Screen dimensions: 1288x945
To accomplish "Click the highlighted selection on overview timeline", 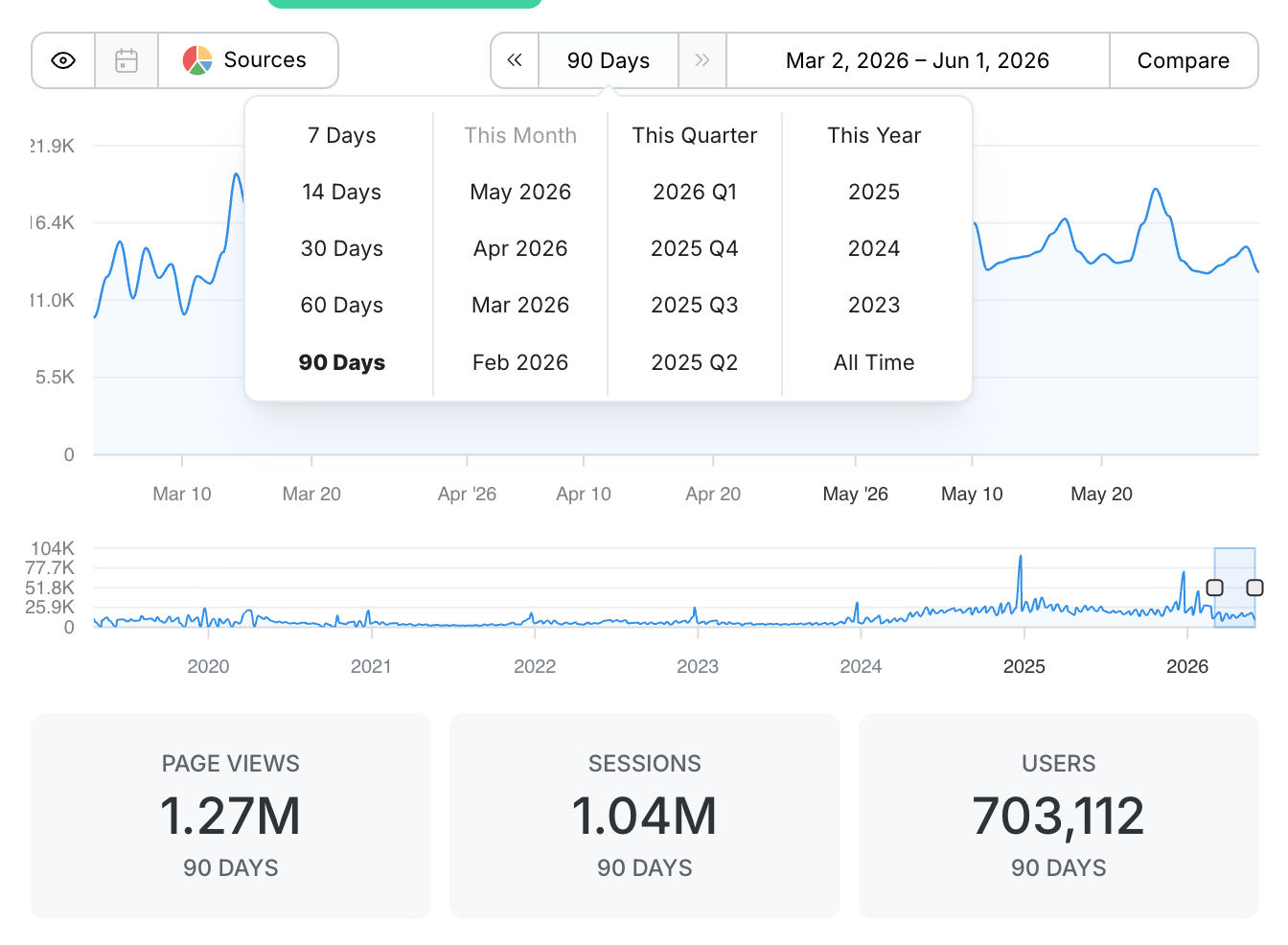I will (1234, 588).
